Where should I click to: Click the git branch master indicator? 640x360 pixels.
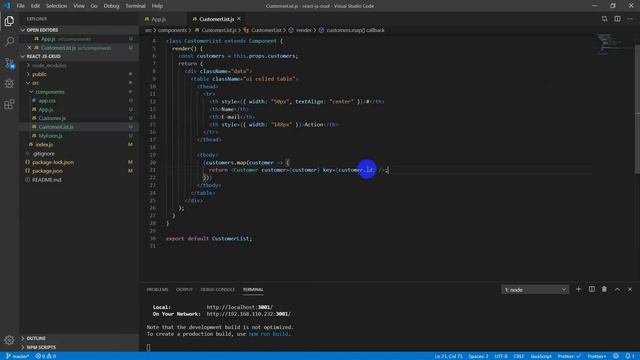pos(17,356)
